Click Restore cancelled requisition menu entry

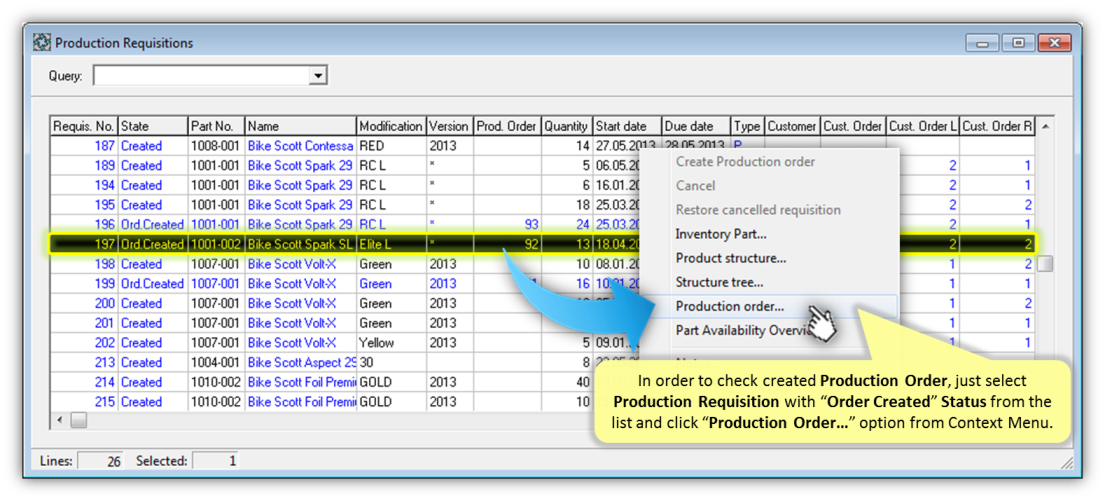click(758, 210)
